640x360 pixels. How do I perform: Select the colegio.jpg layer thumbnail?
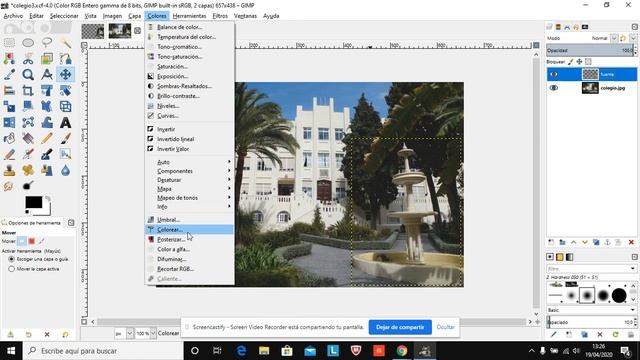click(590, 88)
